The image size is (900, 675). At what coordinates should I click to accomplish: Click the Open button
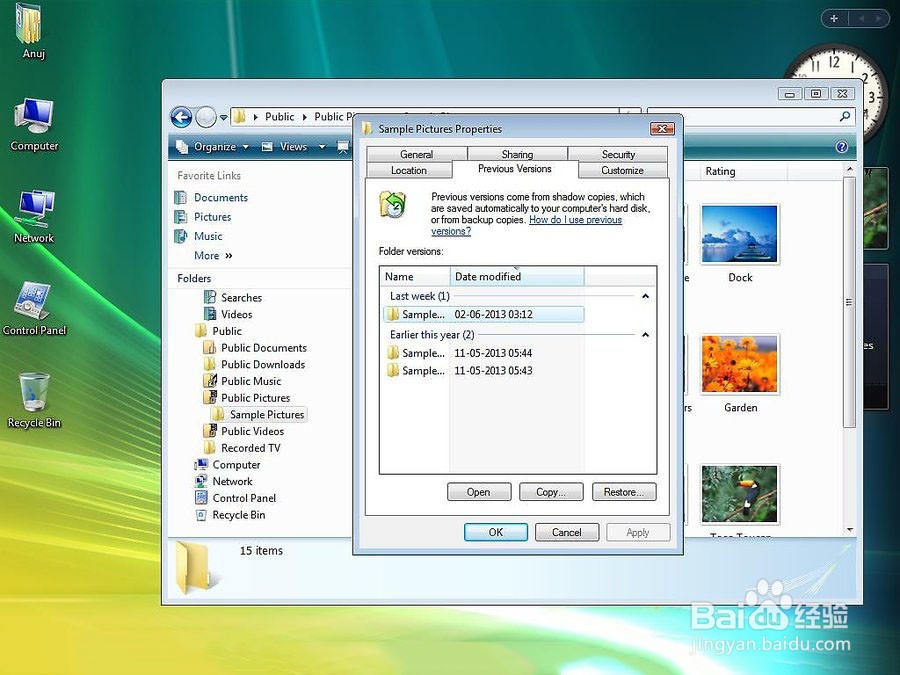point(479,492)
